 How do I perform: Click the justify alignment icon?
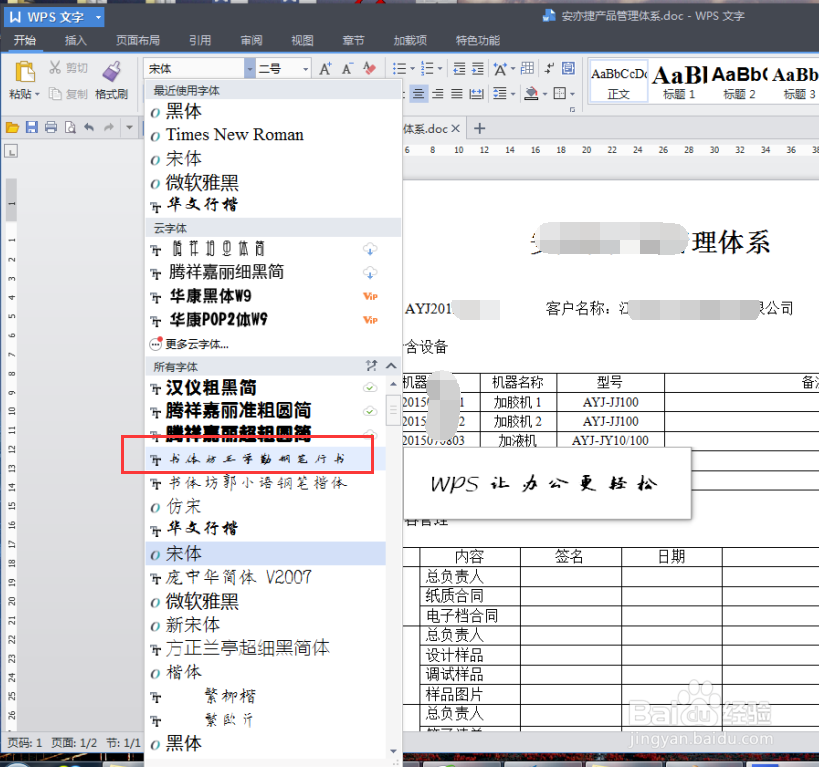pyautogui.click(x=457, y=94)
